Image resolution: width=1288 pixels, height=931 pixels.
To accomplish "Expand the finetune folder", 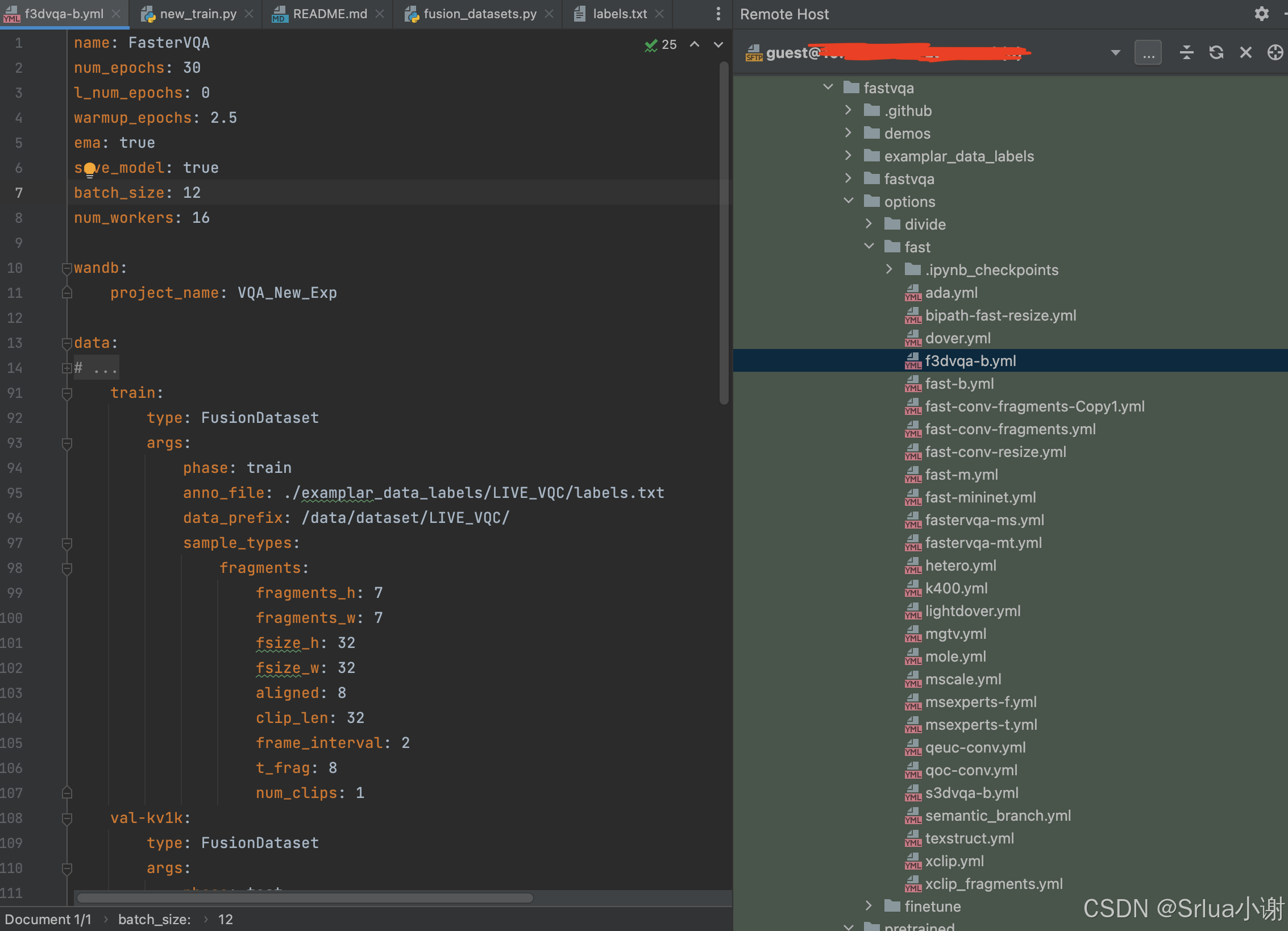I will (869, 905).
